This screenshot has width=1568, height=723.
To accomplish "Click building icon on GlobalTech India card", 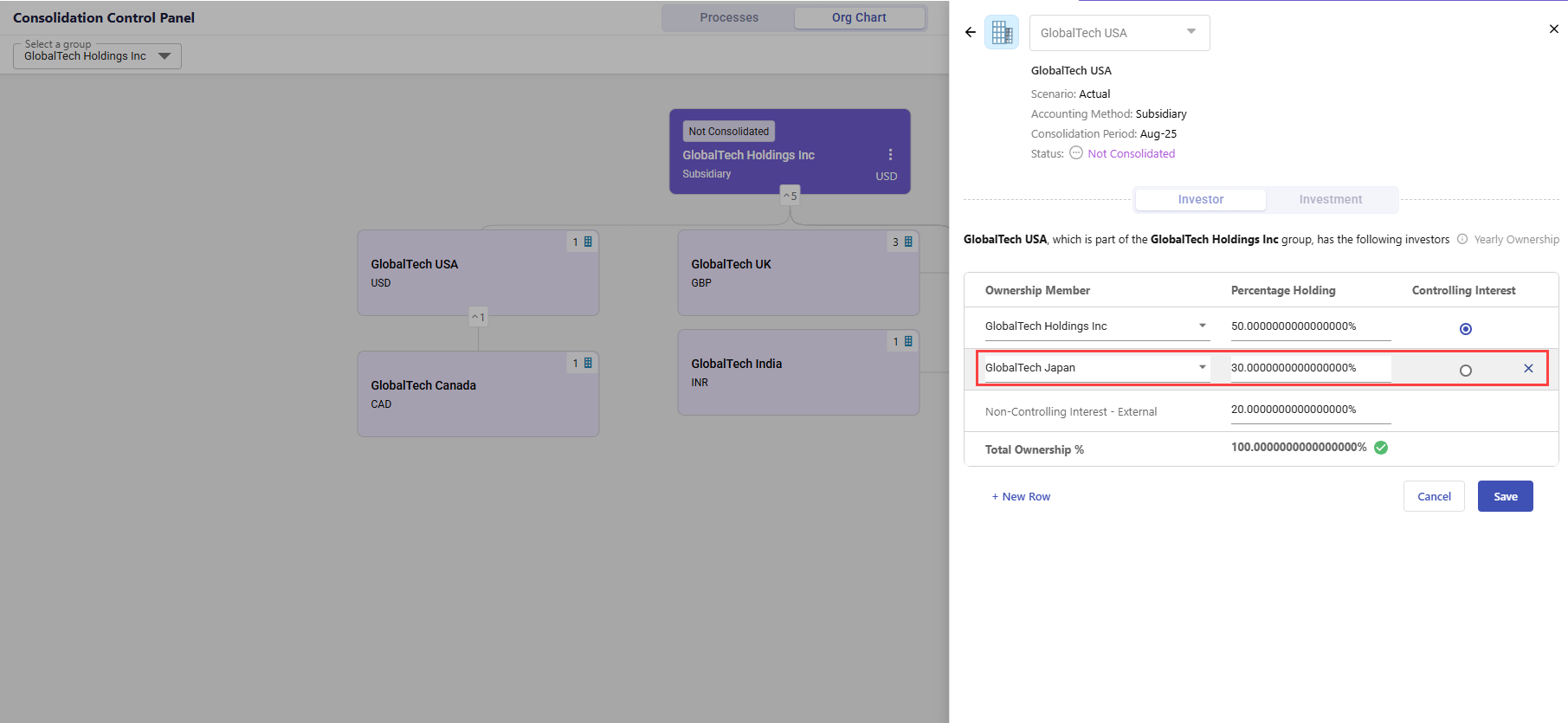I will point(908,342).
